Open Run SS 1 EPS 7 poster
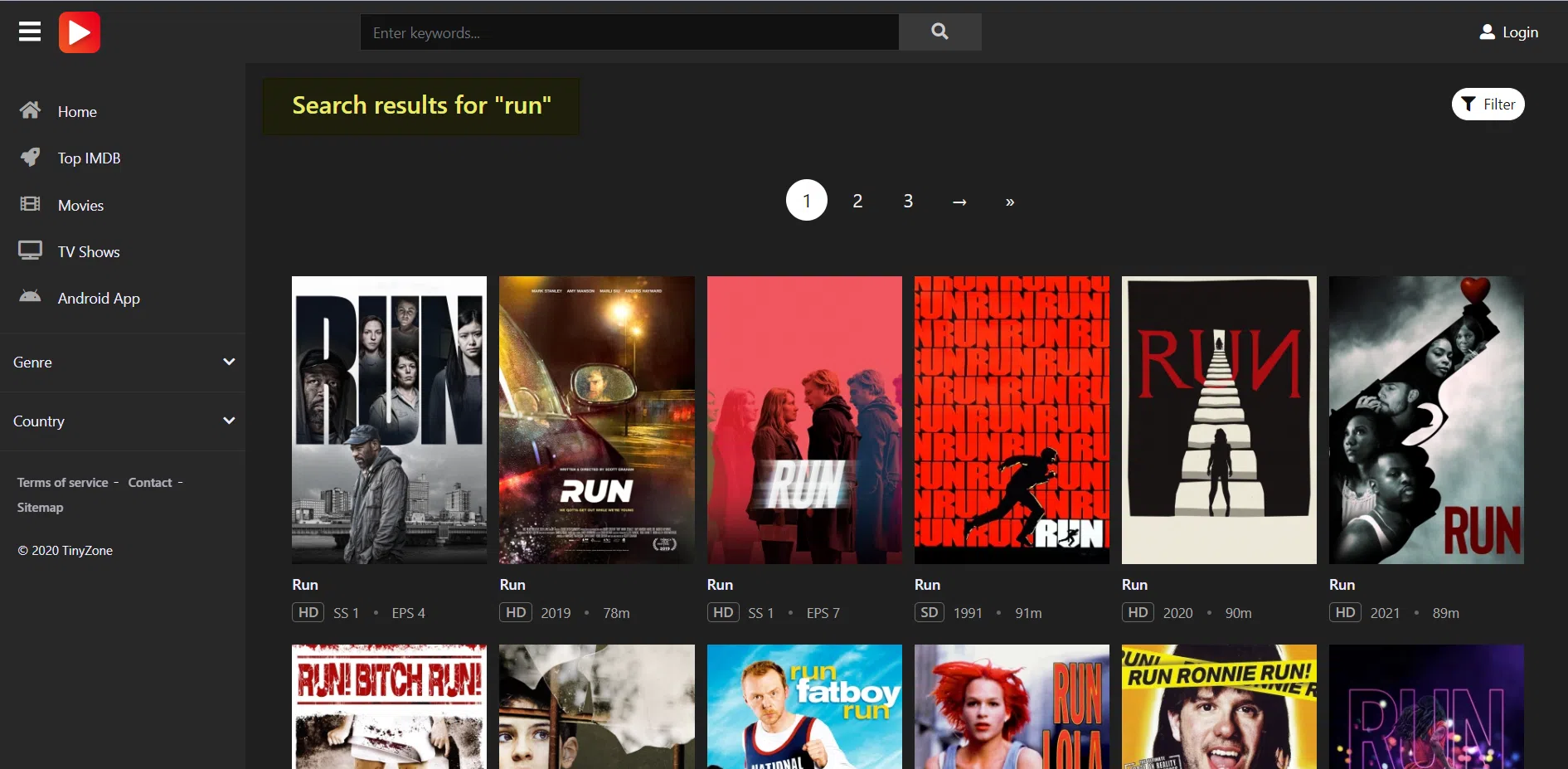This screenshot has height=769, width=1568. (804, 420)
